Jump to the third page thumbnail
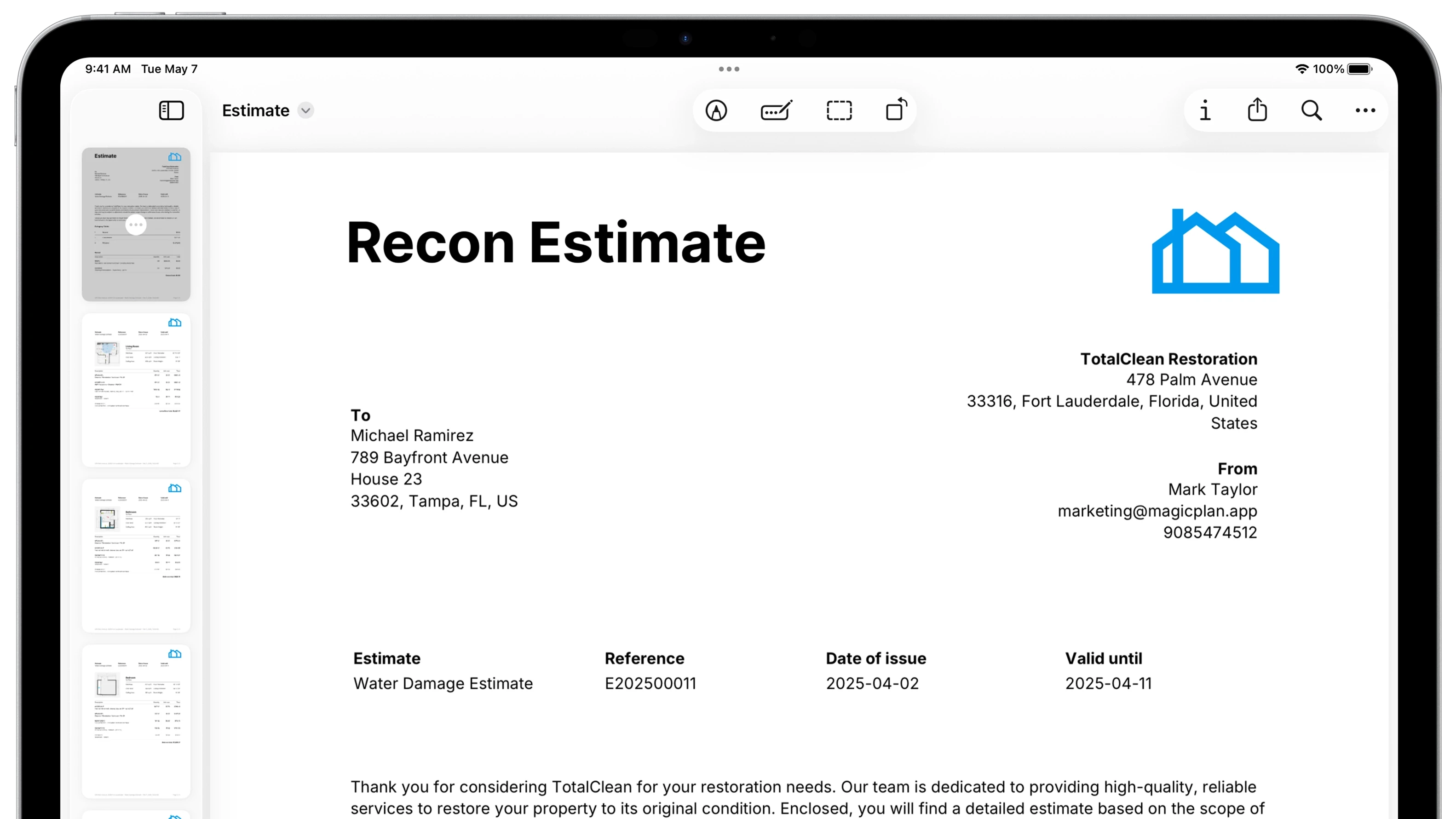This screenshot has height=819, width=1456. pos(136,556)
